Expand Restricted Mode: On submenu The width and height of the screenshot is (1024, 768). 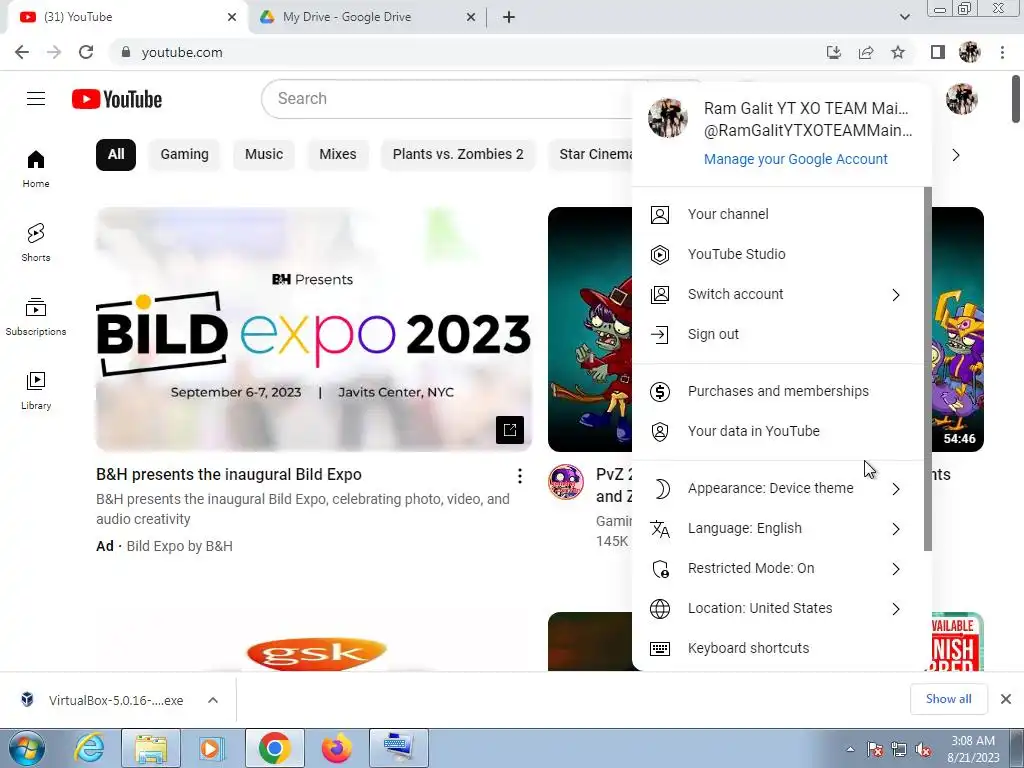(895, 568)
